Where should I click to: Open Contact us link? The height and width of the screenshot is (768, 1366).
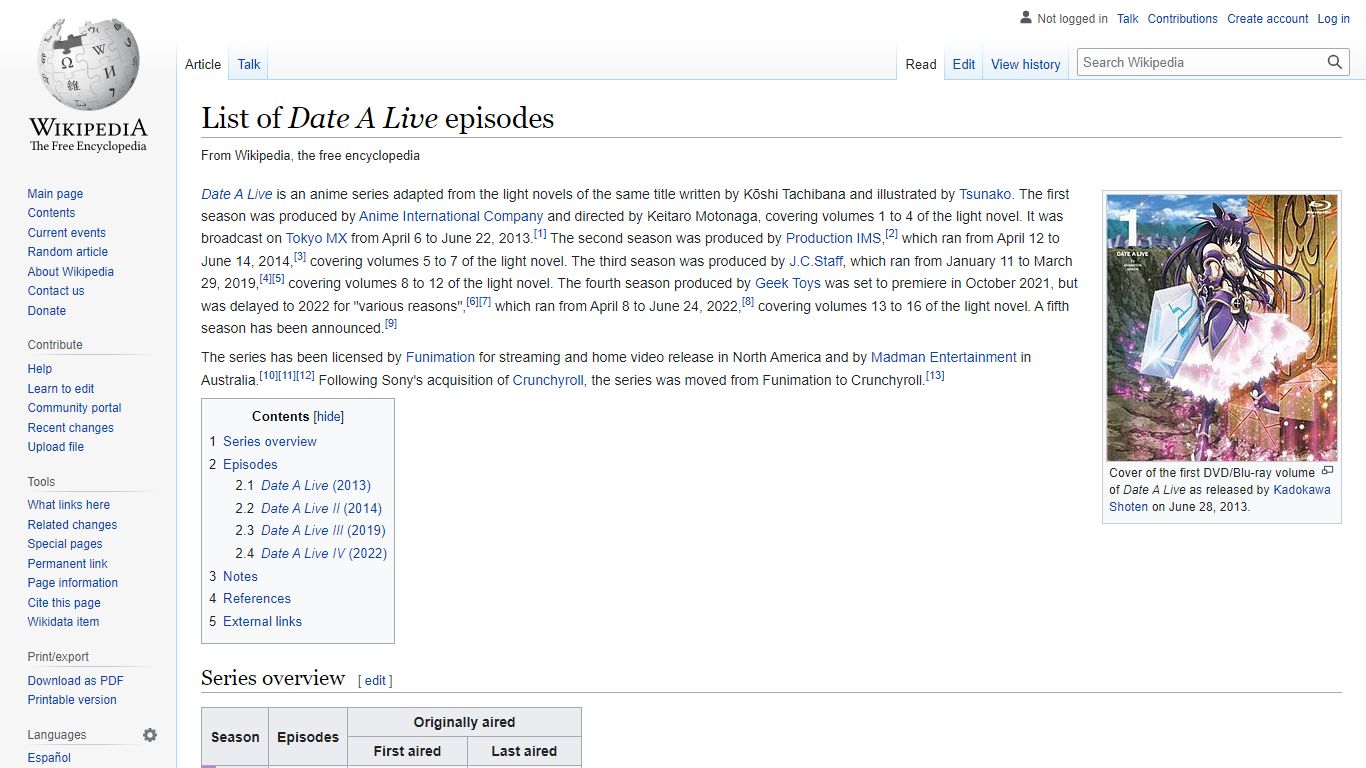(56, 291)
